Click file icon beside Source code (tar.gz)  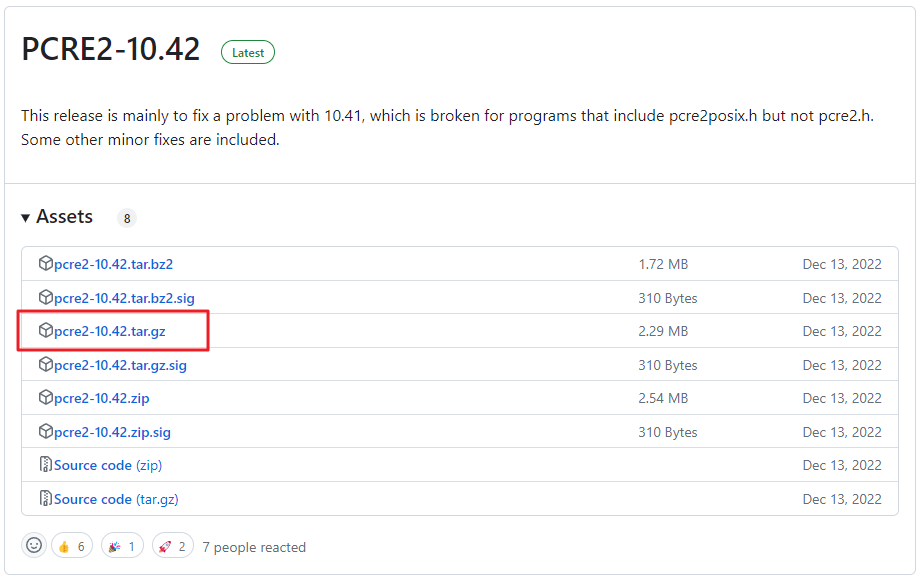(45, 498)
